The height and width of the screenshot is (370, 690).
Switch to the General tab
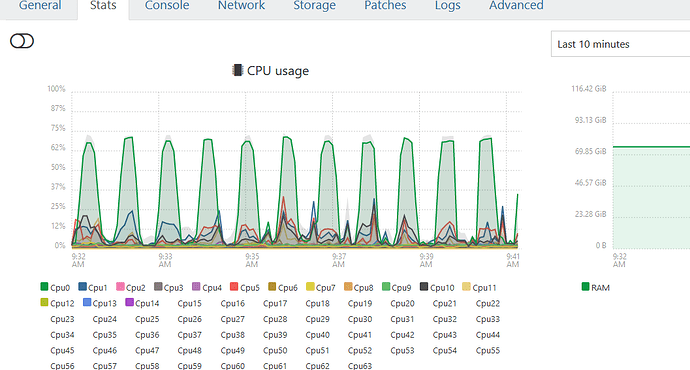[40, 6]
